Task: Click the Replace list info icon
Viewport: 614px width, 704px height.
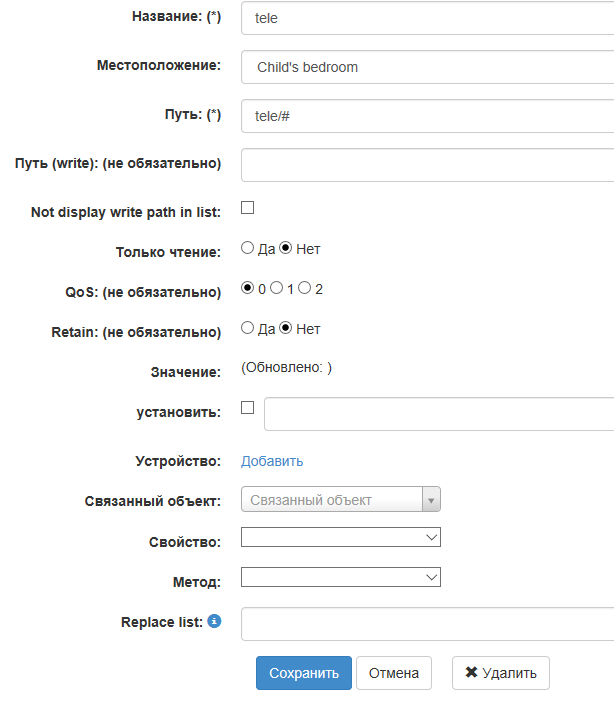Action: point(214,621)
